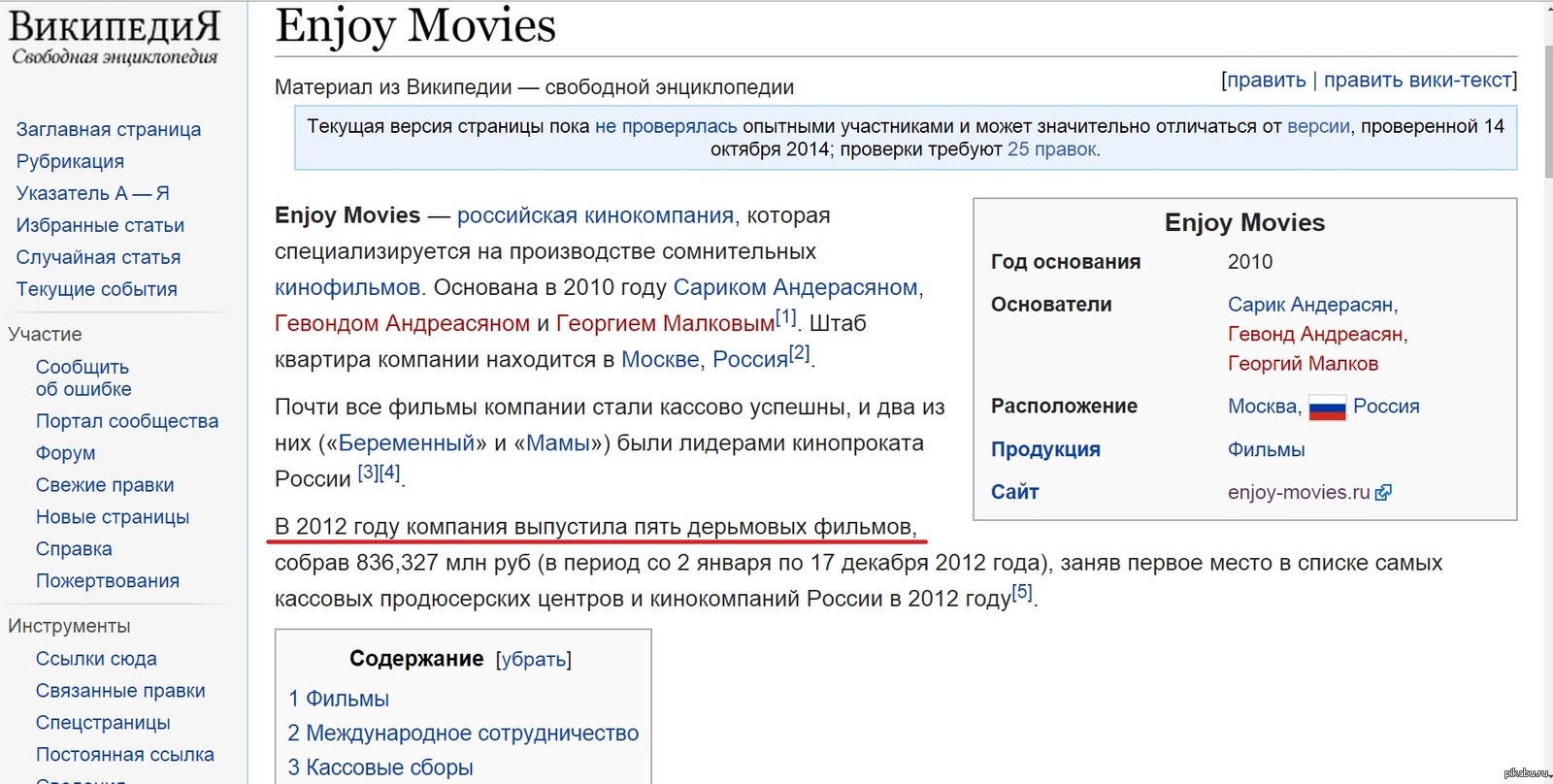Jump to section 3 Кассовые сборы

pyautogui.click(x=380, y=768)
